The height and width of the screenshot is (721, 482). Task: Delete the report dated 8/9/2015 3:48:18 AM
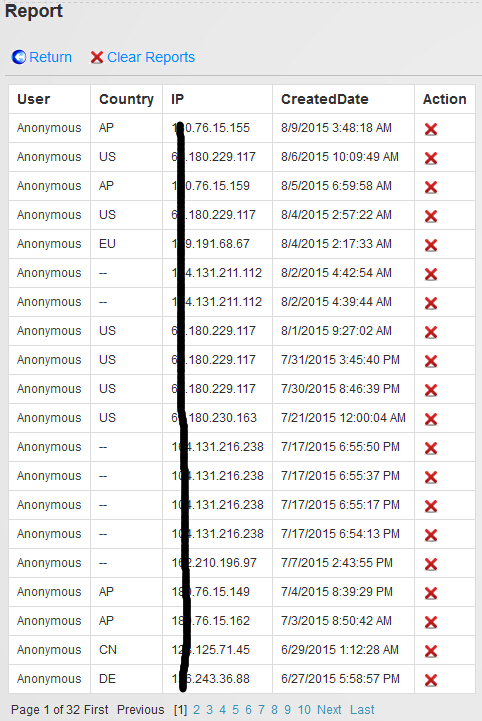(x=431, y=129)
